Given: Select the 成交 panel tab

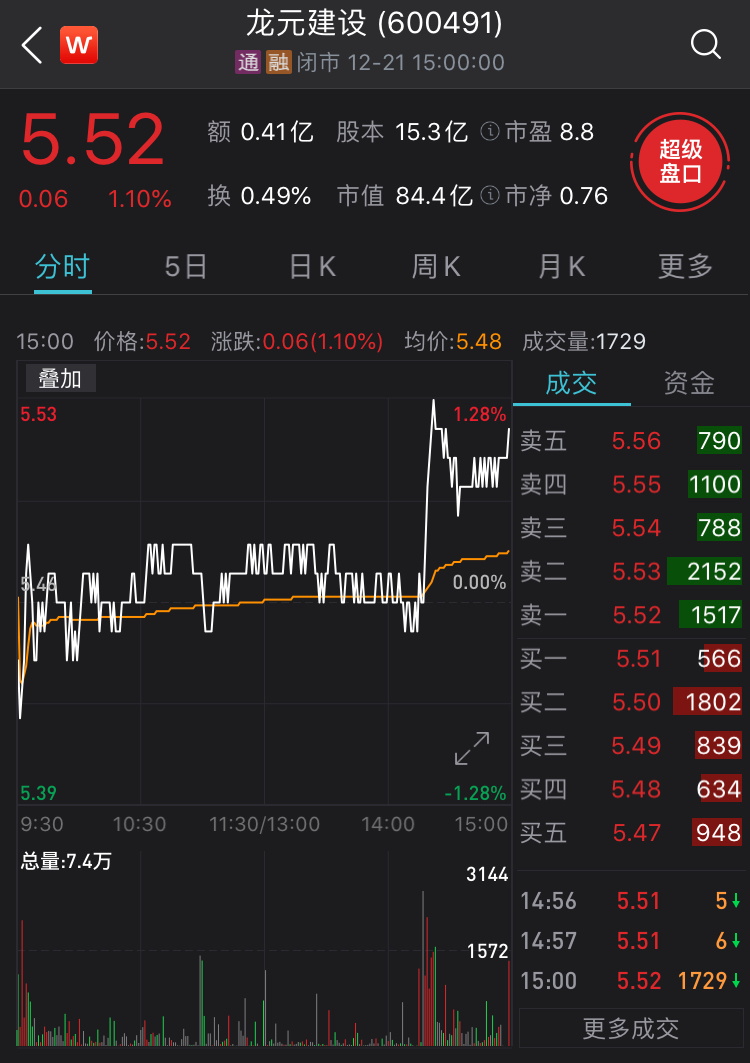Looking at the screenshot, I should tap(572, 384).
